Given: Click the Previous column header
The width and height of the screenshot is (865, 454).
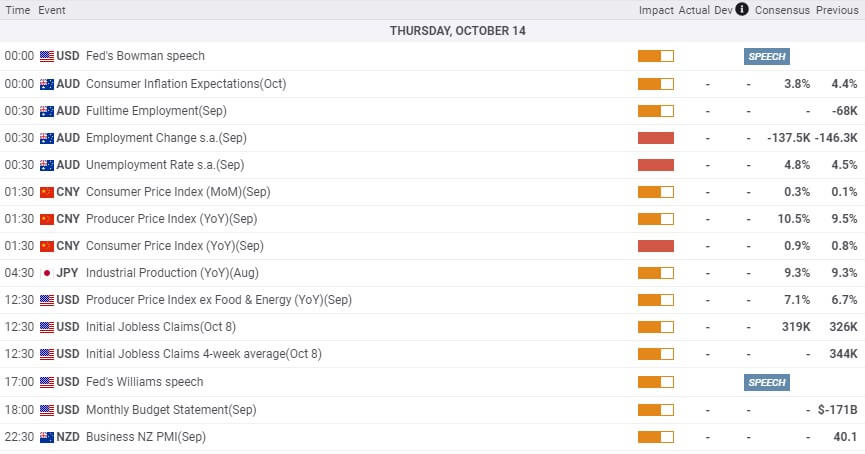Looking at the screenshot, I should pos(837,10).
